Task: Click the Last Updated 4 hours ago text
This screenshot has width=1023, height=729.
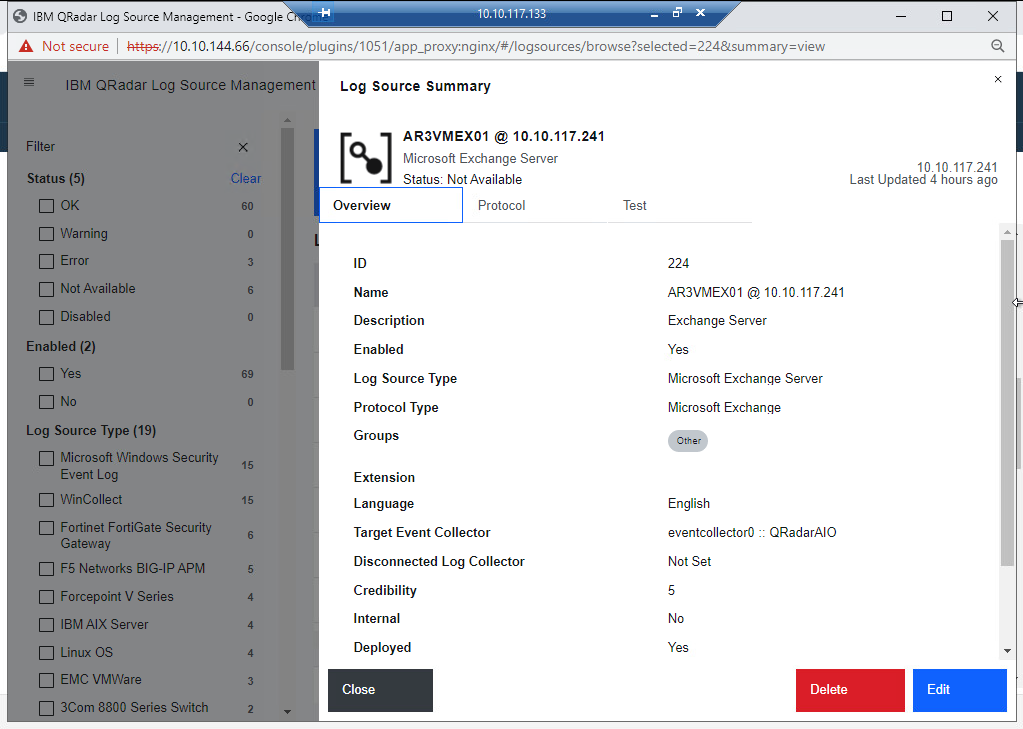Action: (923, 179)
